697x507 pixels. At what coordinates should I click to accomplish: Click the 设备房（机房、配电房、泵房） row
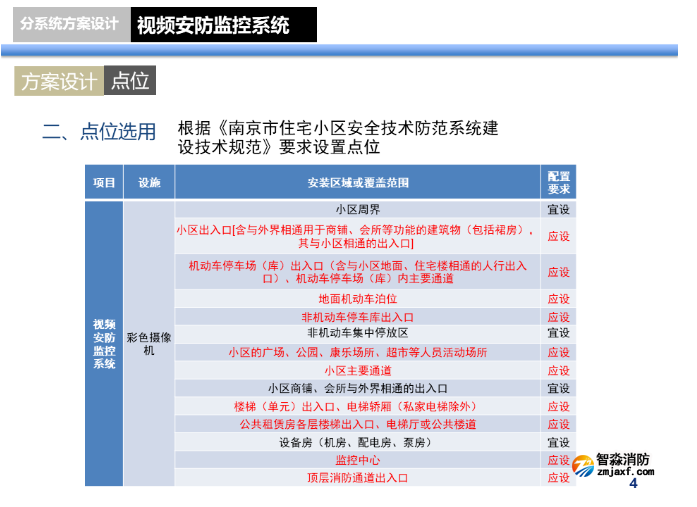pyautogui.click(x=357, y=442)
